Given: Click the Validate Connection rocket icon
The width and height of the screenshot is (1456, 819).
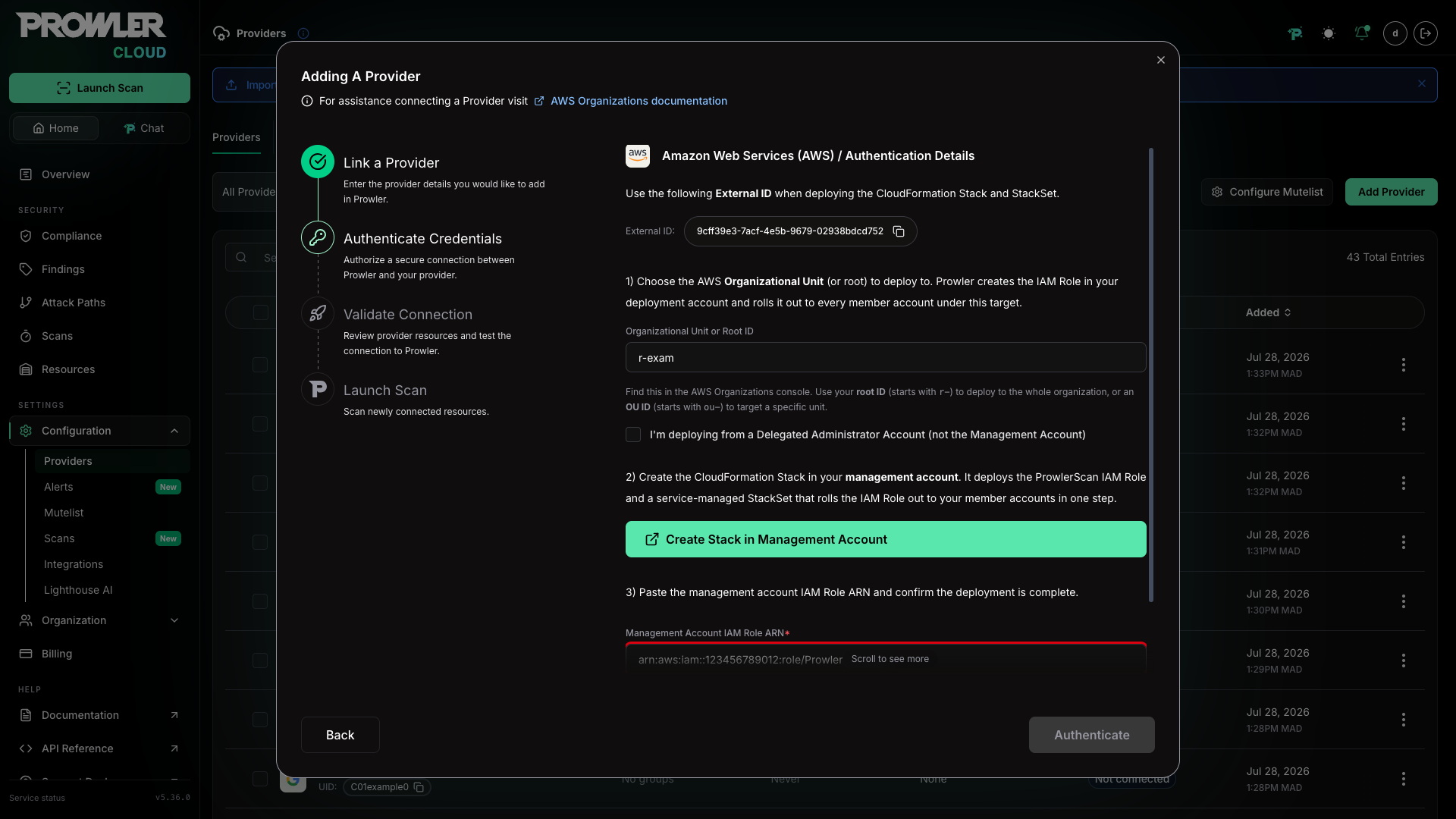Looking at the screenshot, I should pos(318,313).
